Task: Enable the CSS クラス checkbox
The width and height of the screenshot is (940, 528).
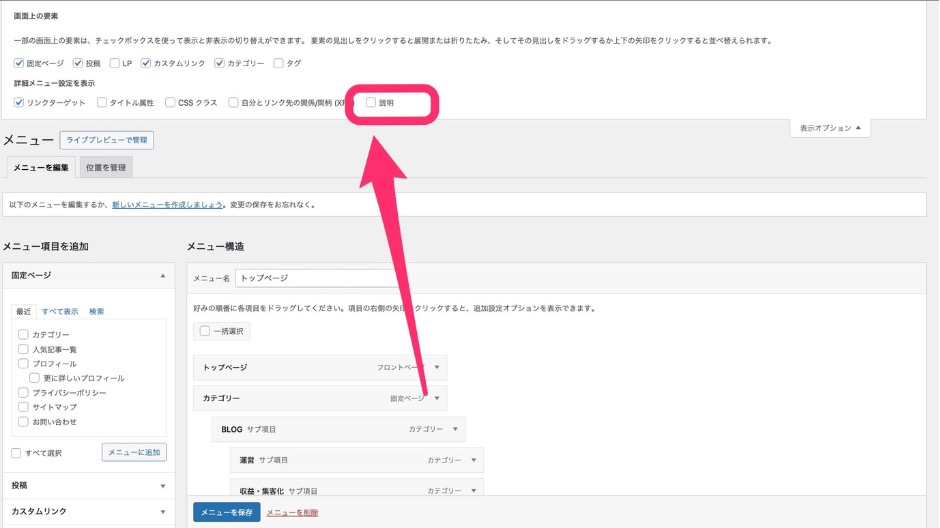Action: click(169, 102)
